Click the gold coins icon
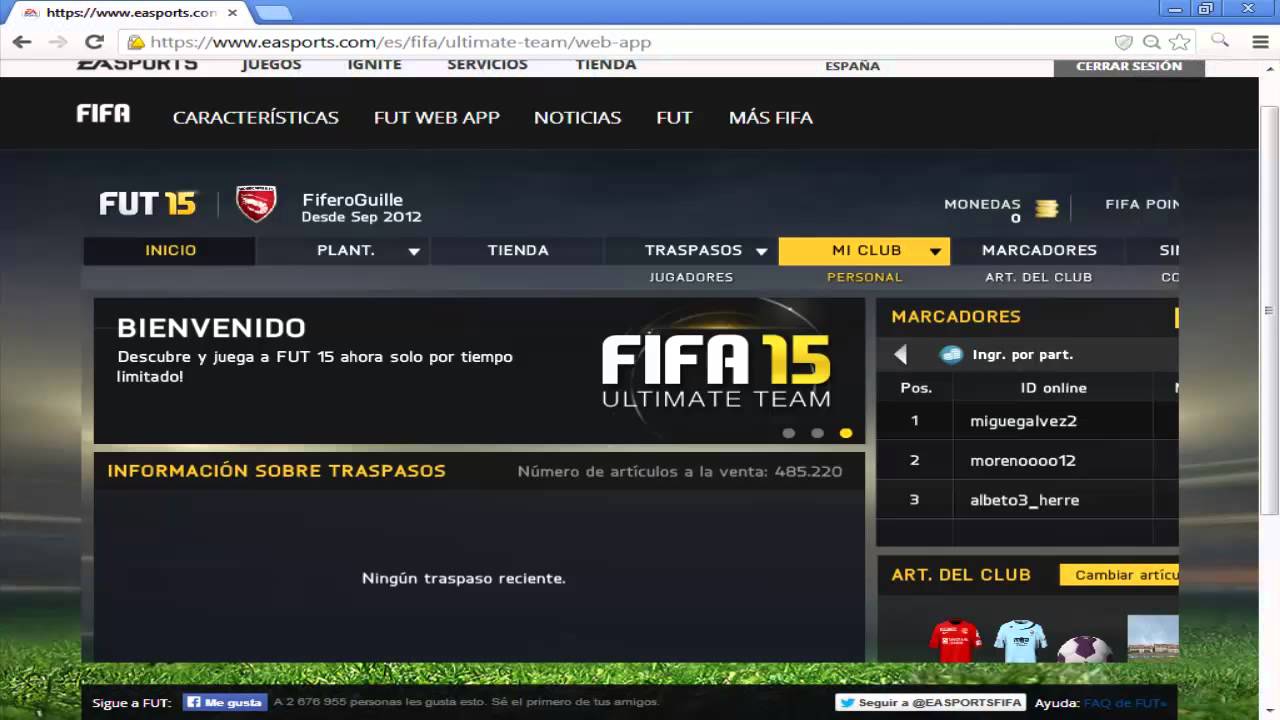The image size is (1280, 720). pyautogui.click(x=1046, y=208)
